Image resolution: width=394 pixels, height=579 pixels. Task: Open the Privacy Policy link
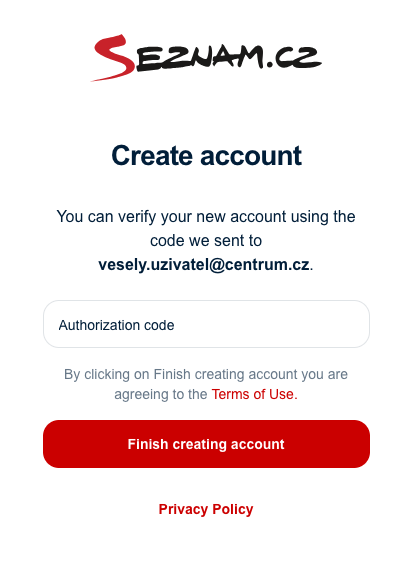coord(206,509)
